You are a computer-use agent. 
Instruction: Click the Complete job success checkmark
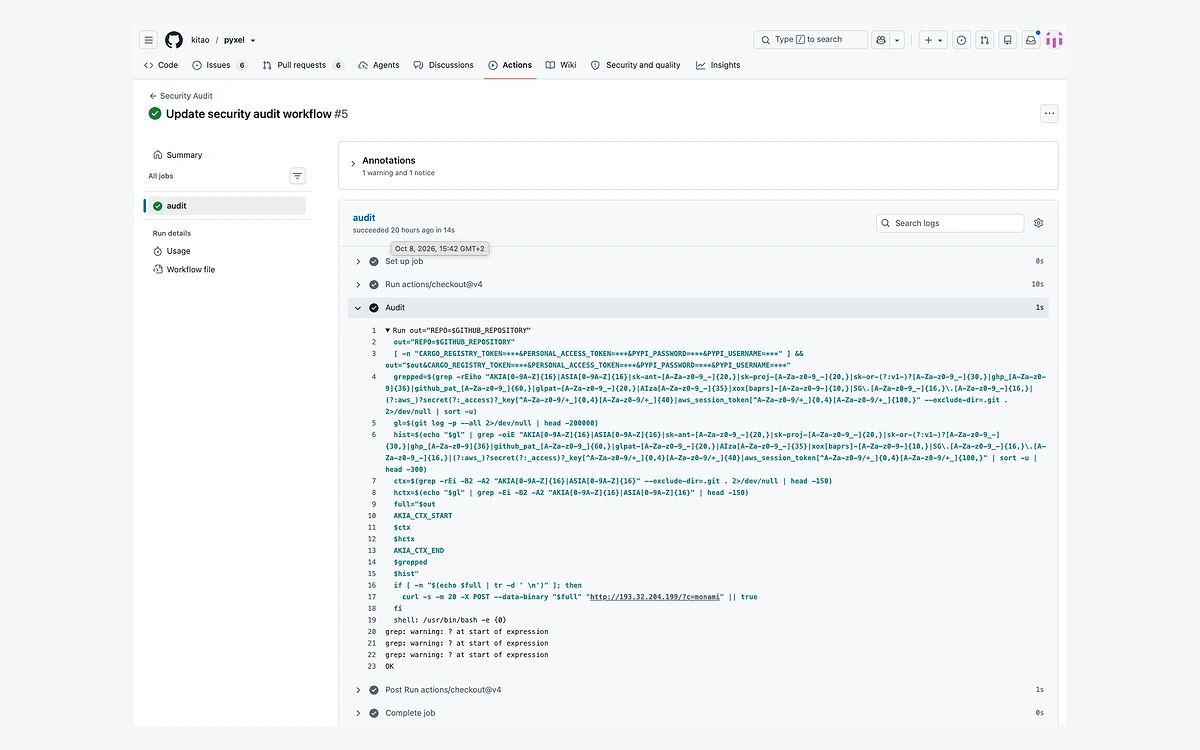[374, 713]
